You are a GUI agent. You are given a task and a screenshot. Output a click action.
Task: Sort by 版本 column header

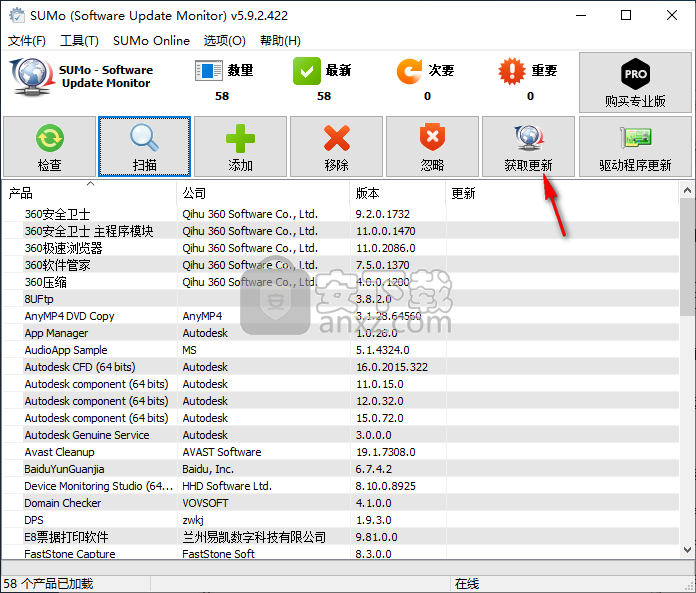click(397, 193)
